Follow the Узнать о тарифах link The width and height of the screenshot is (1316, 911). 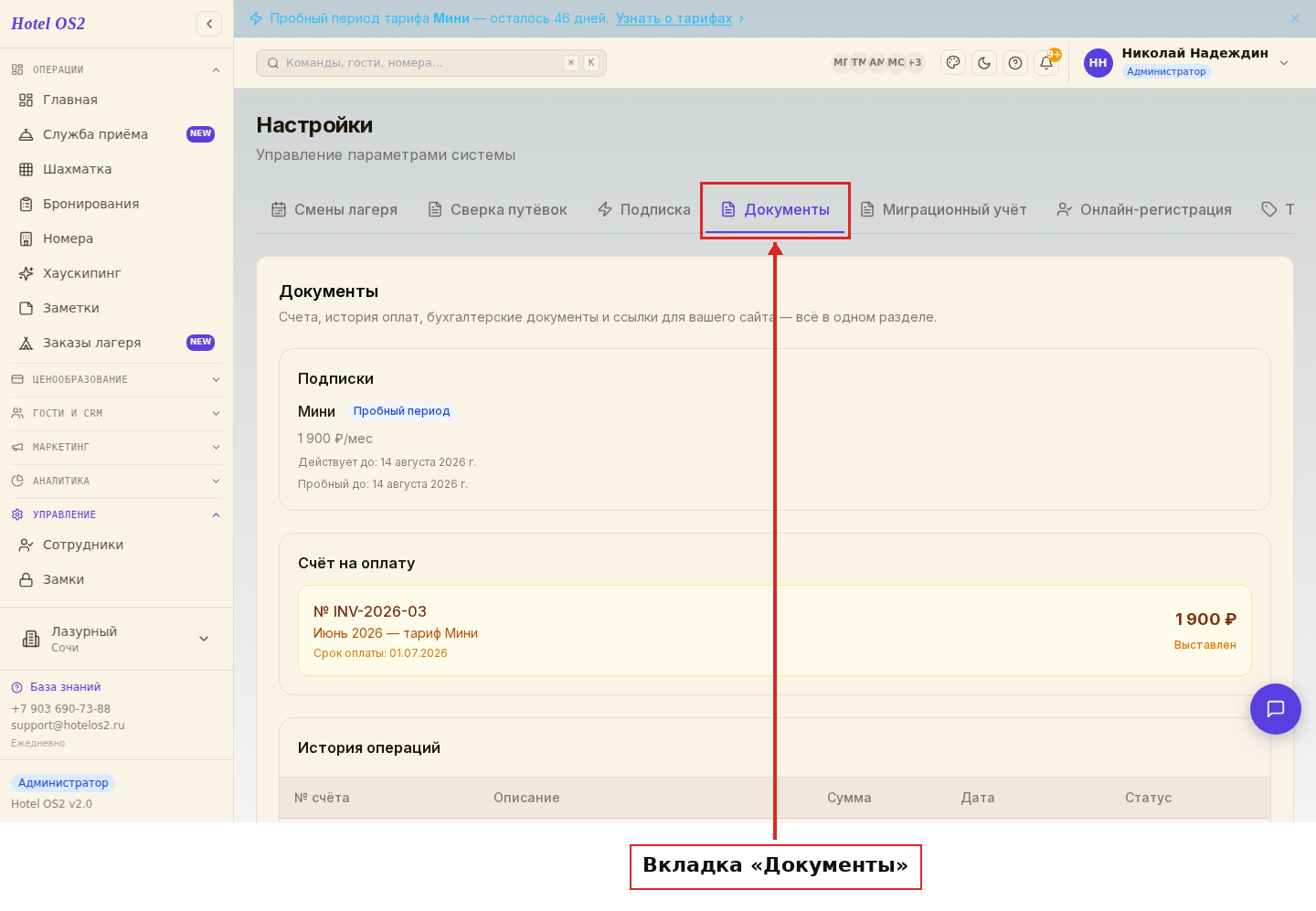(x=674, y=18)
